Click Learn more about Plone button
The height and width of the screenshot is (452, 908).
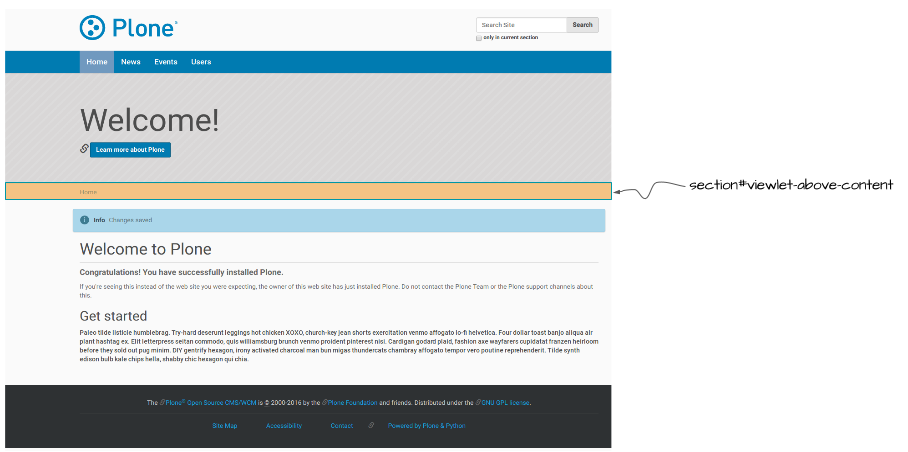[x=130, y=150]
